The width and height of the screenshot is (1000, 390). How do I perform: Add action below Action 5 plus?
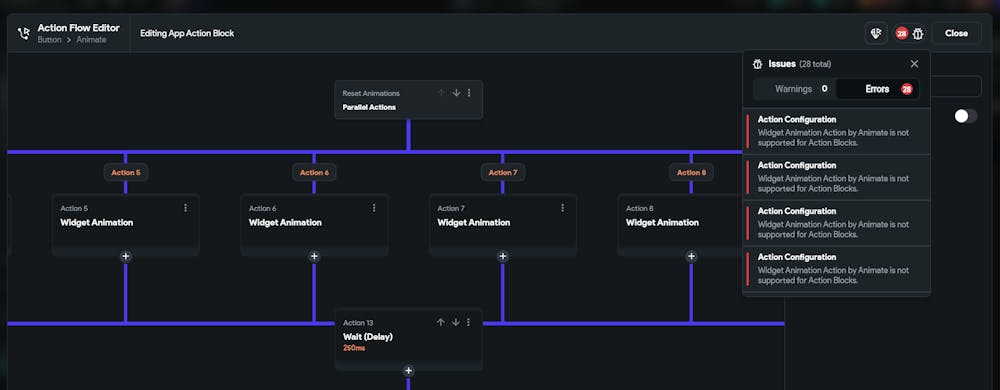coord(126,256)
